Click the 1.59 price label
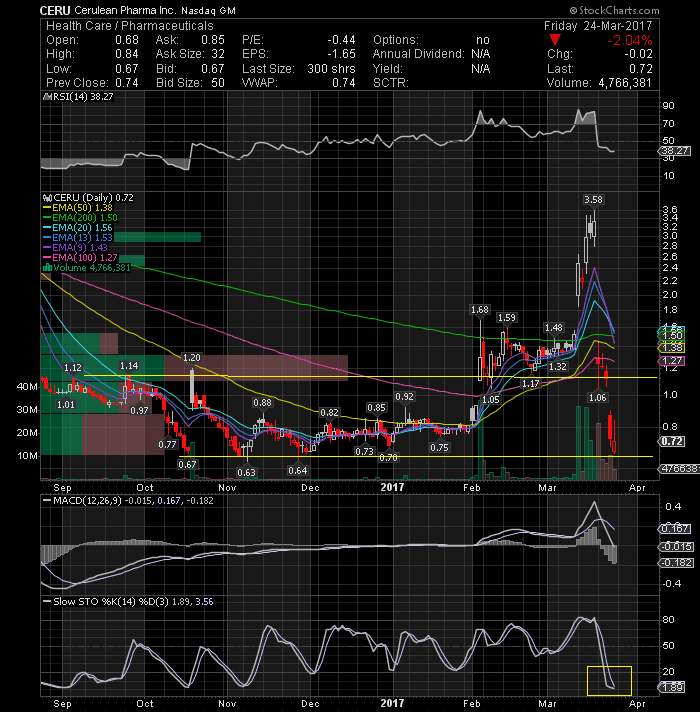This screenshot has width=700, height=712. click(507, 318)
